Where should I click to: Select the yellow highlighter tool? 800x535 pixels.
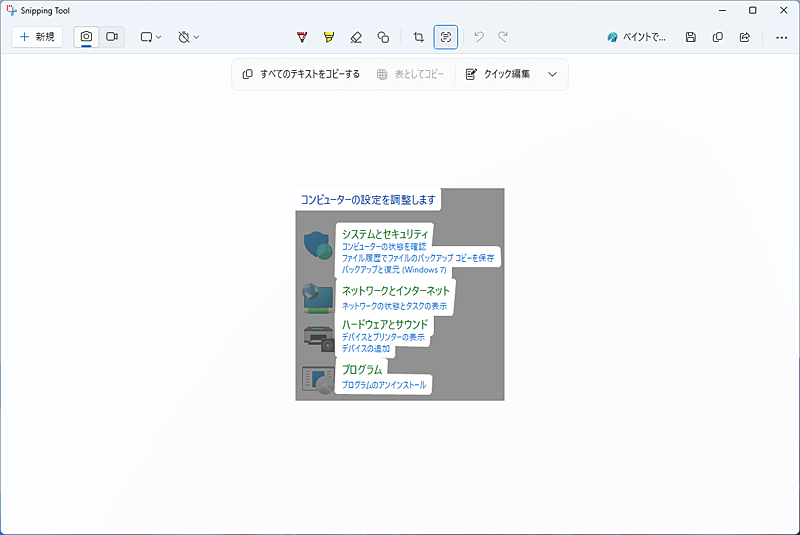(329, 37)
